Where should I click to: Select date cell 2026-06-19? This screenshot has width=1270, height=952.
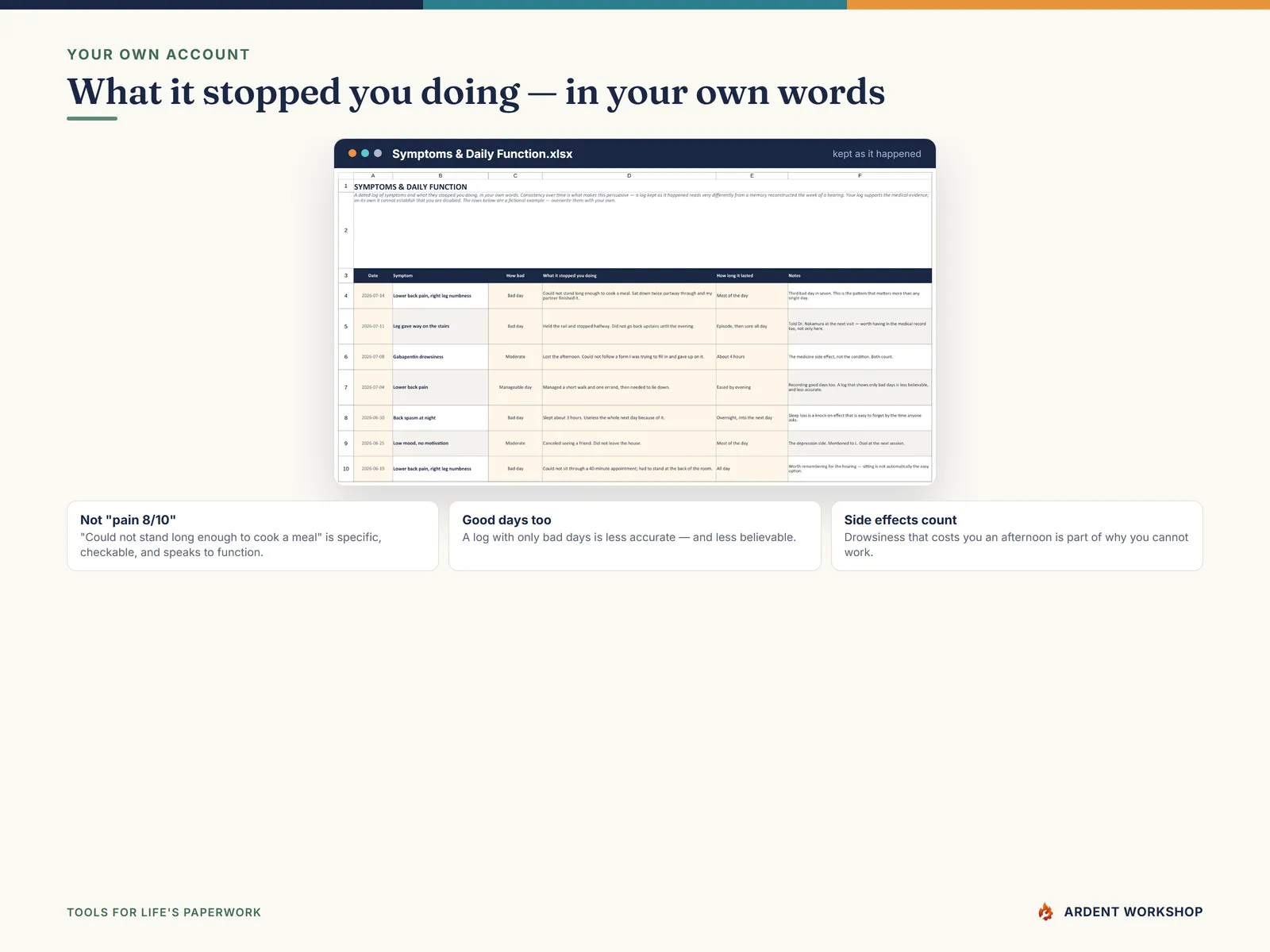point(373,469)
